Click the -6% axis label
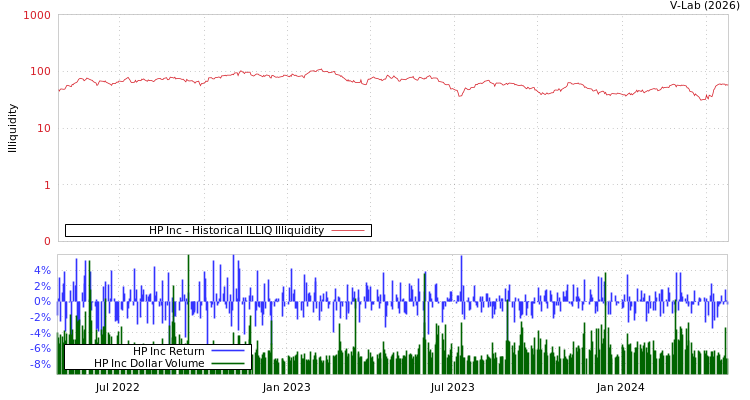Image resolution: width=750 pixels, height=400 pixels. (x=40, y=348)
